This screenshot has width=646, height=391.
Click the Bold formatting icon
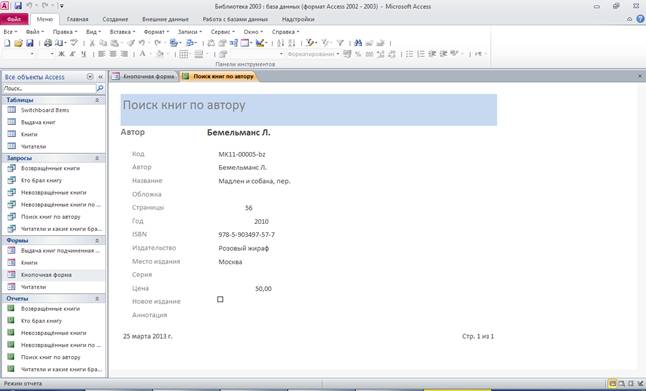click(61, 54)
